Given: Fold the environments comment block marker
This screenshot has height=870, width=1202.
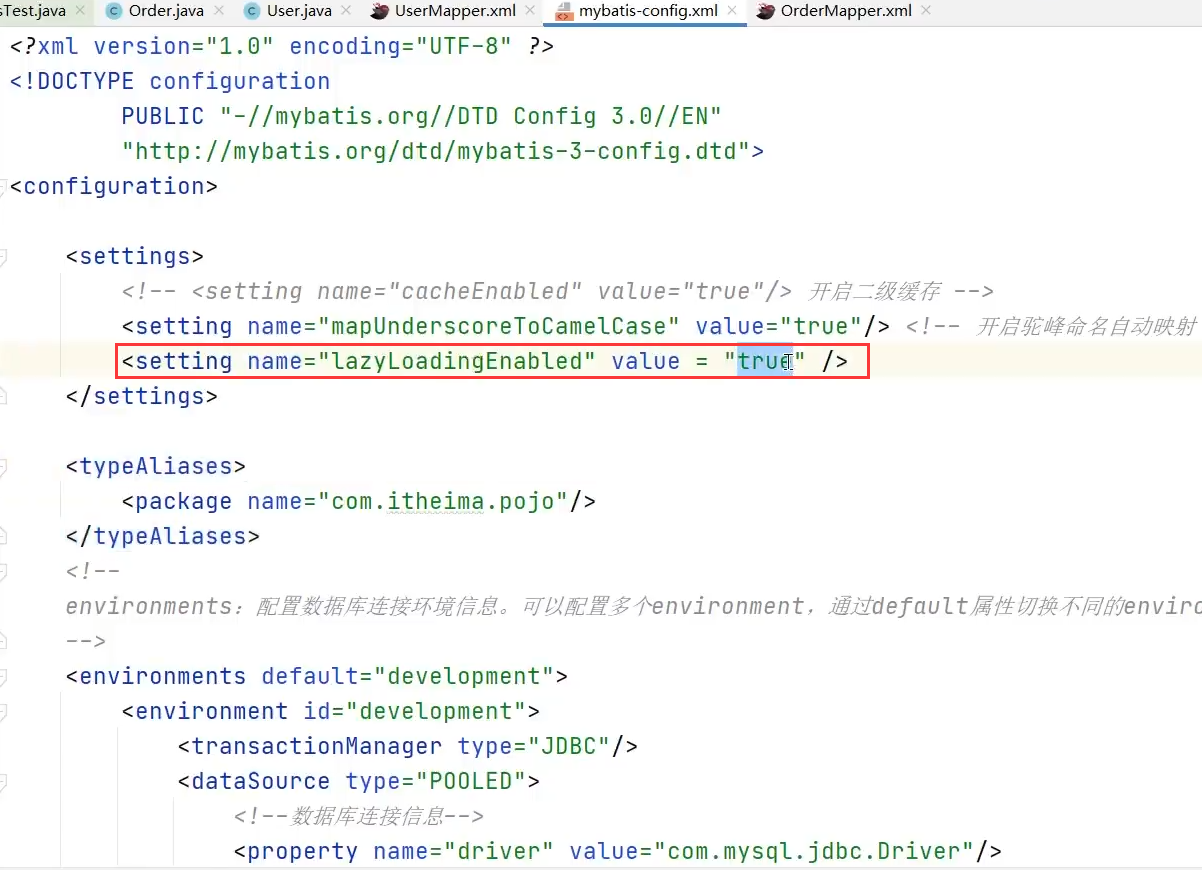Looking at the screenshot, I should click(x=3, y=571).
